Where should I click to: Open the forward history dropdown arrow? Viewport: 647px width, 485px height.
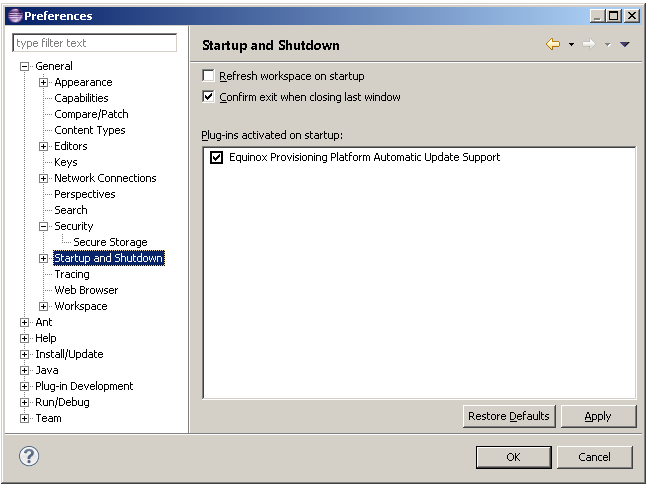tap(607, 44)
